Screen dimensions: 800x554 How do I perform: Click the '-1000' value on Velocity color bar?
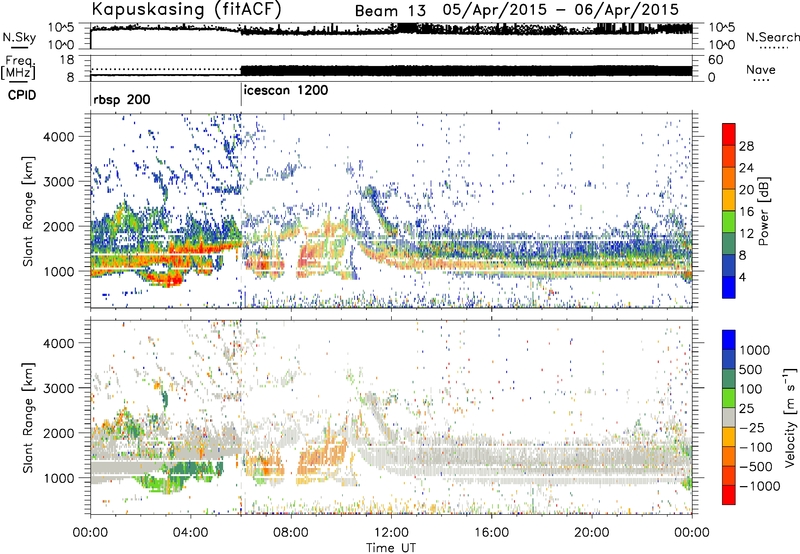tap(759, 487)
